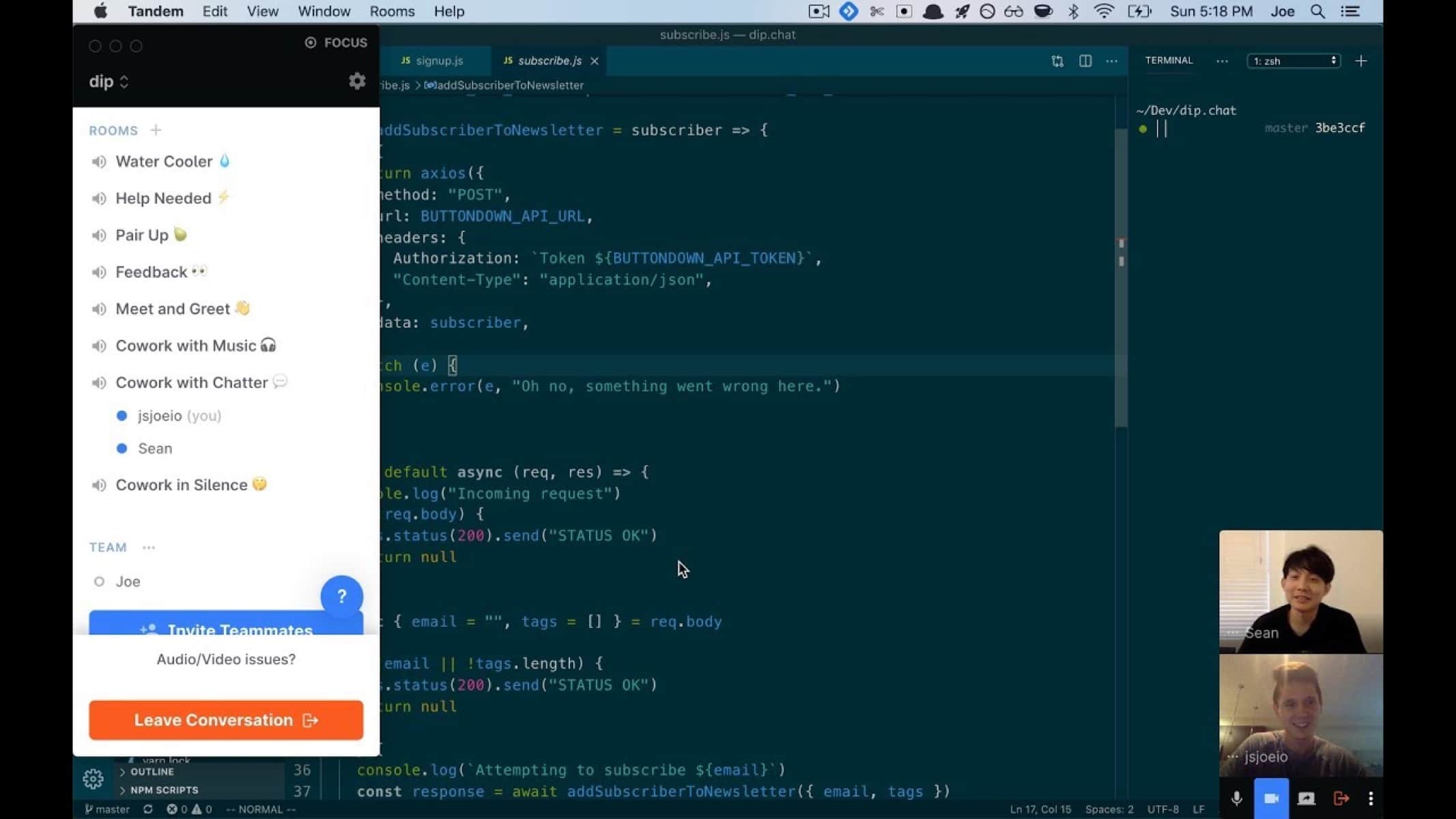Click Audio/Video issues link
The height and width of the screenshot is (819, 1456).
click(226, 659)
